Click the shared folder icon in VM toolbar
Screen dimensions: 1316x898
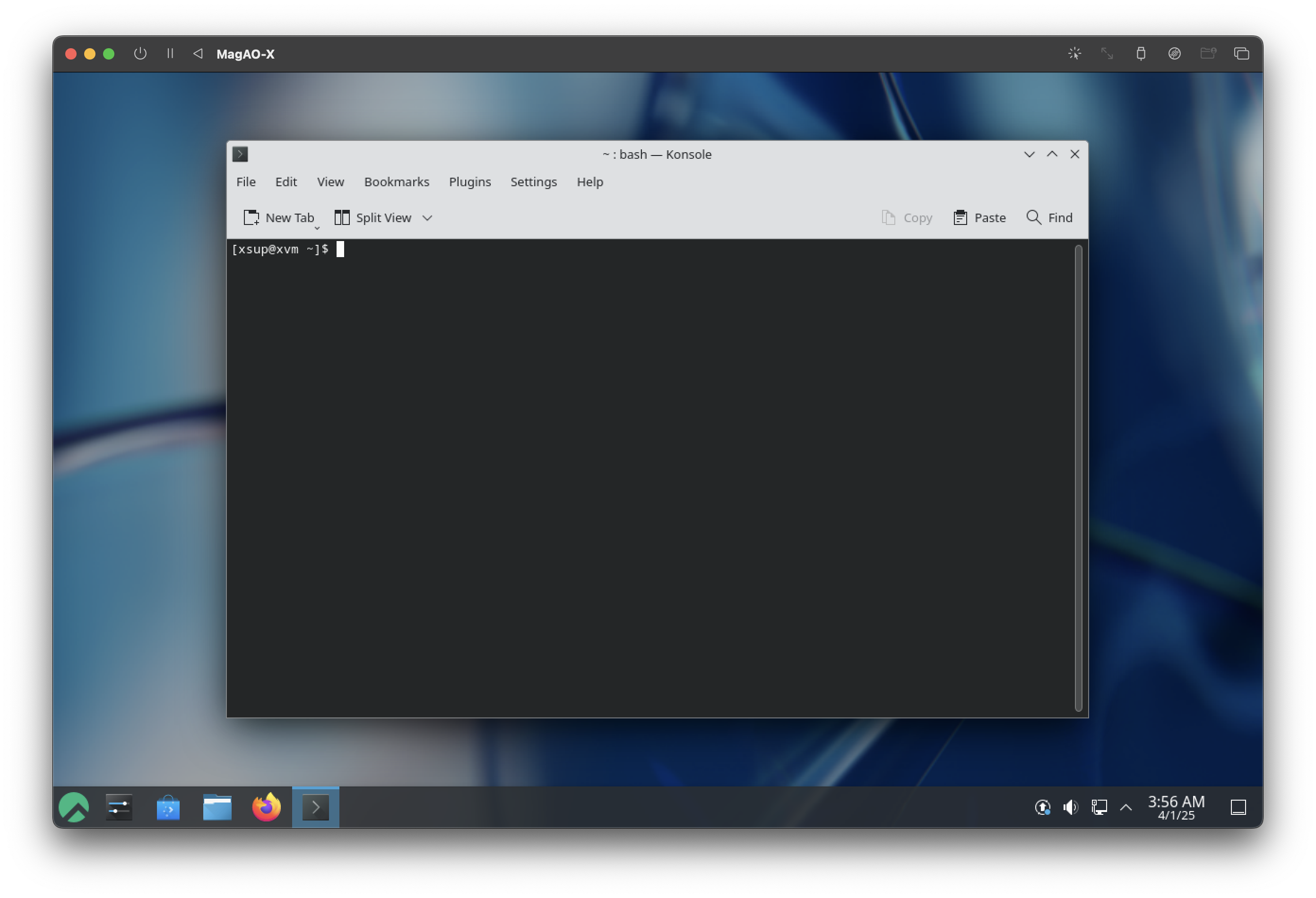(1208, 53)
